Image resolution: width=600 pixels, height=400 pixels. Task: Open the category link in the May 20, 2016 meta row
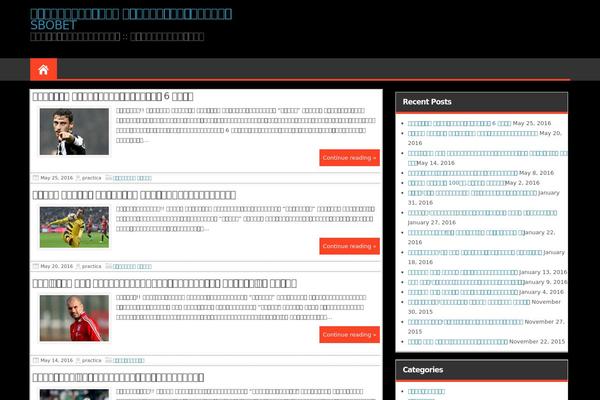(132, 266)
